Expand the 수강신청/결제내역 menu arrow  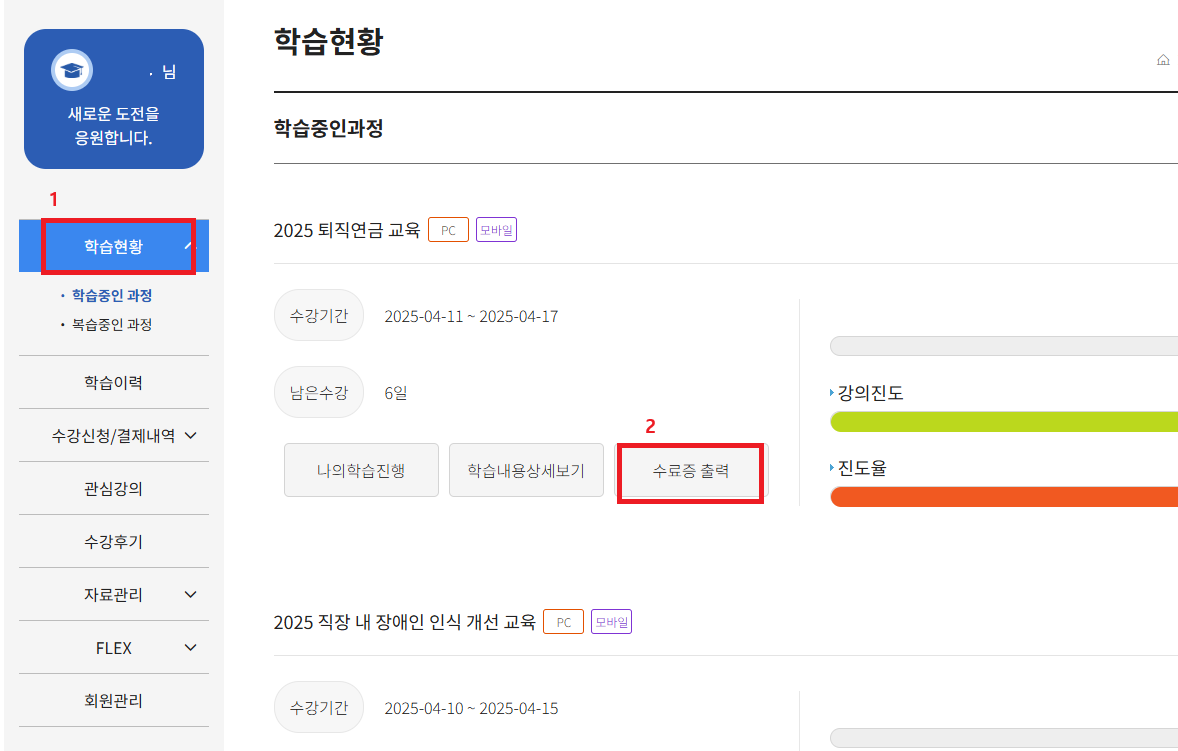[x=191, y=436]
